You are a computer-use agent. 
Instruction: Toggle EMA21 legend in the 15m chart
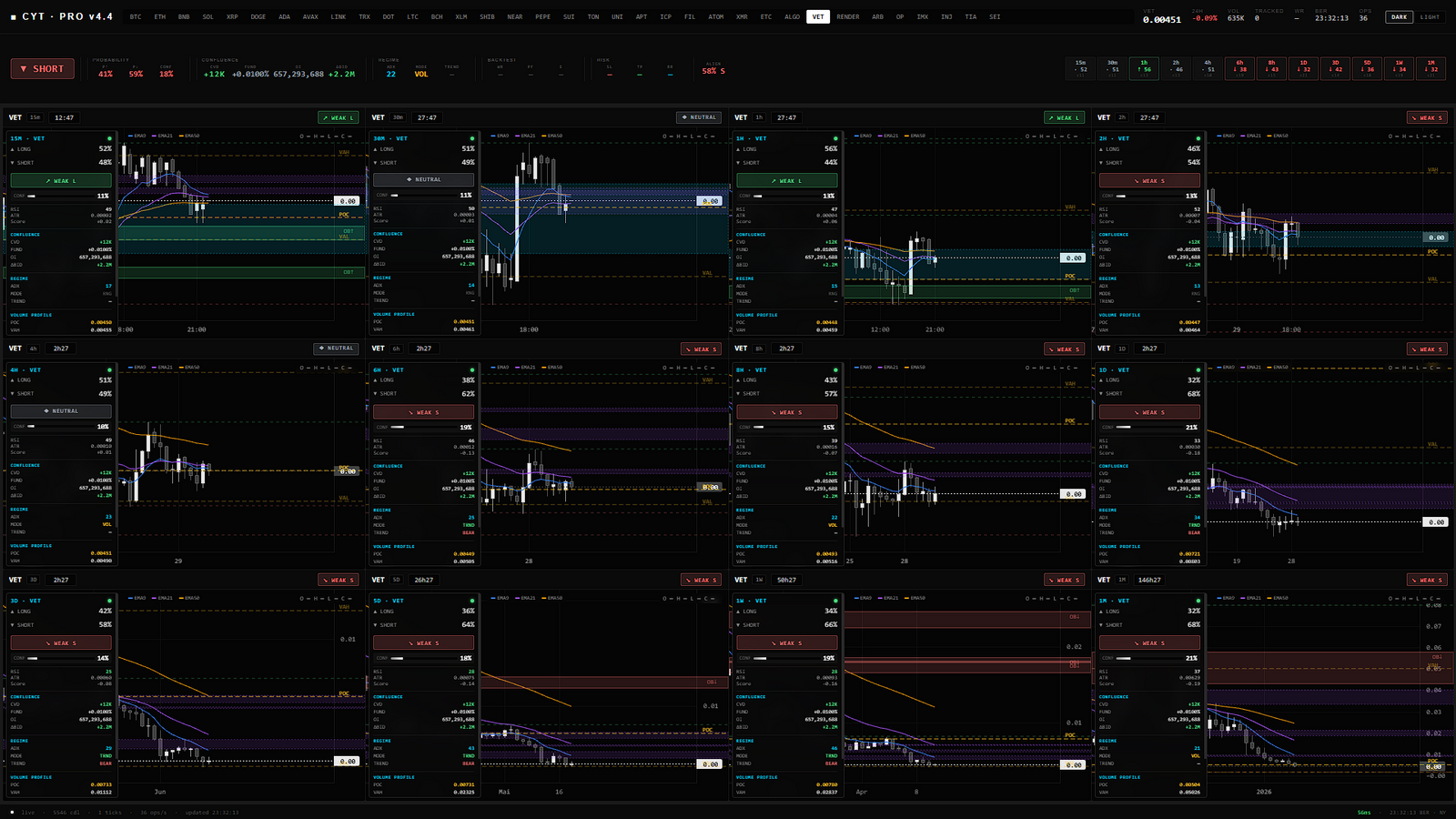(x=163, y=136)
